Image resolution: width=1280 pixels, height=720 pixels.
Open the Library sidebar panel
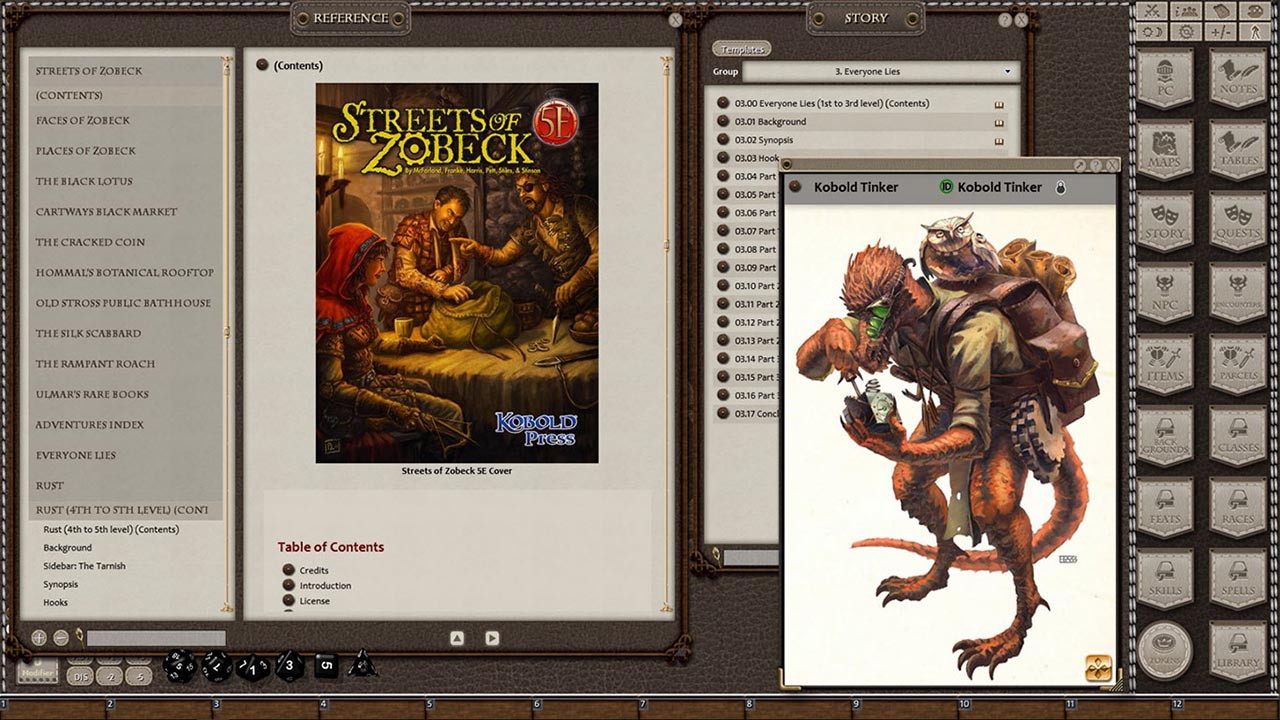1238,650
